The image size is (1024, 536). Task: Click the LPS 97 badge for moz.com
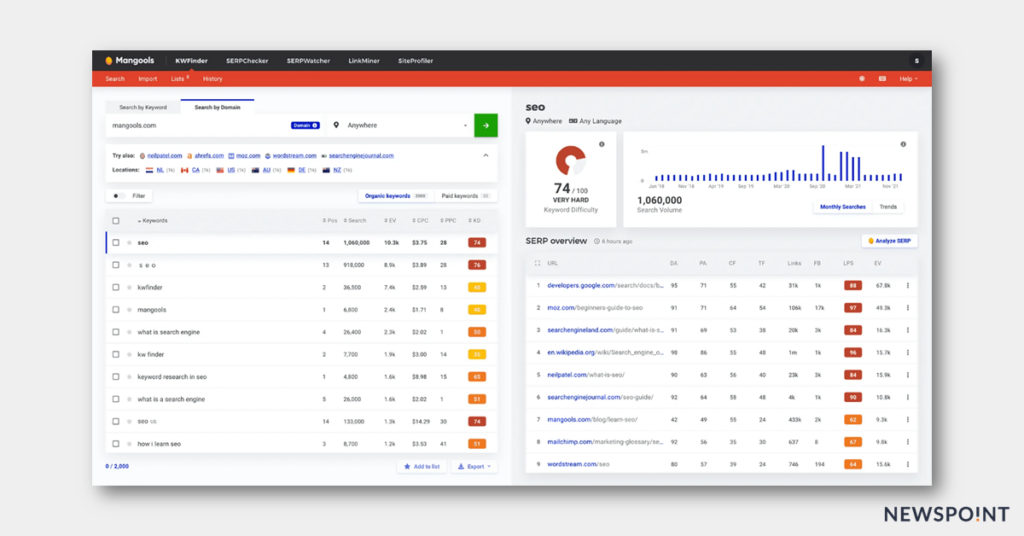(x=852, y=307)
